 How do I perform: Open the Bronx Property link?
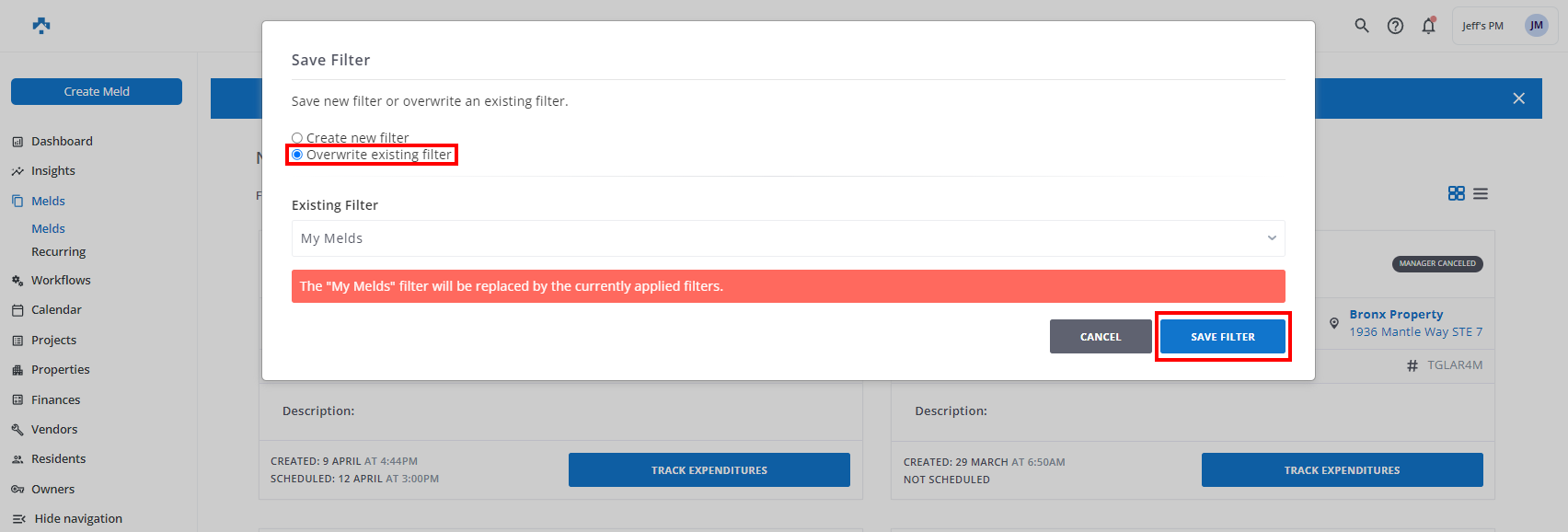pos(1395,314)
